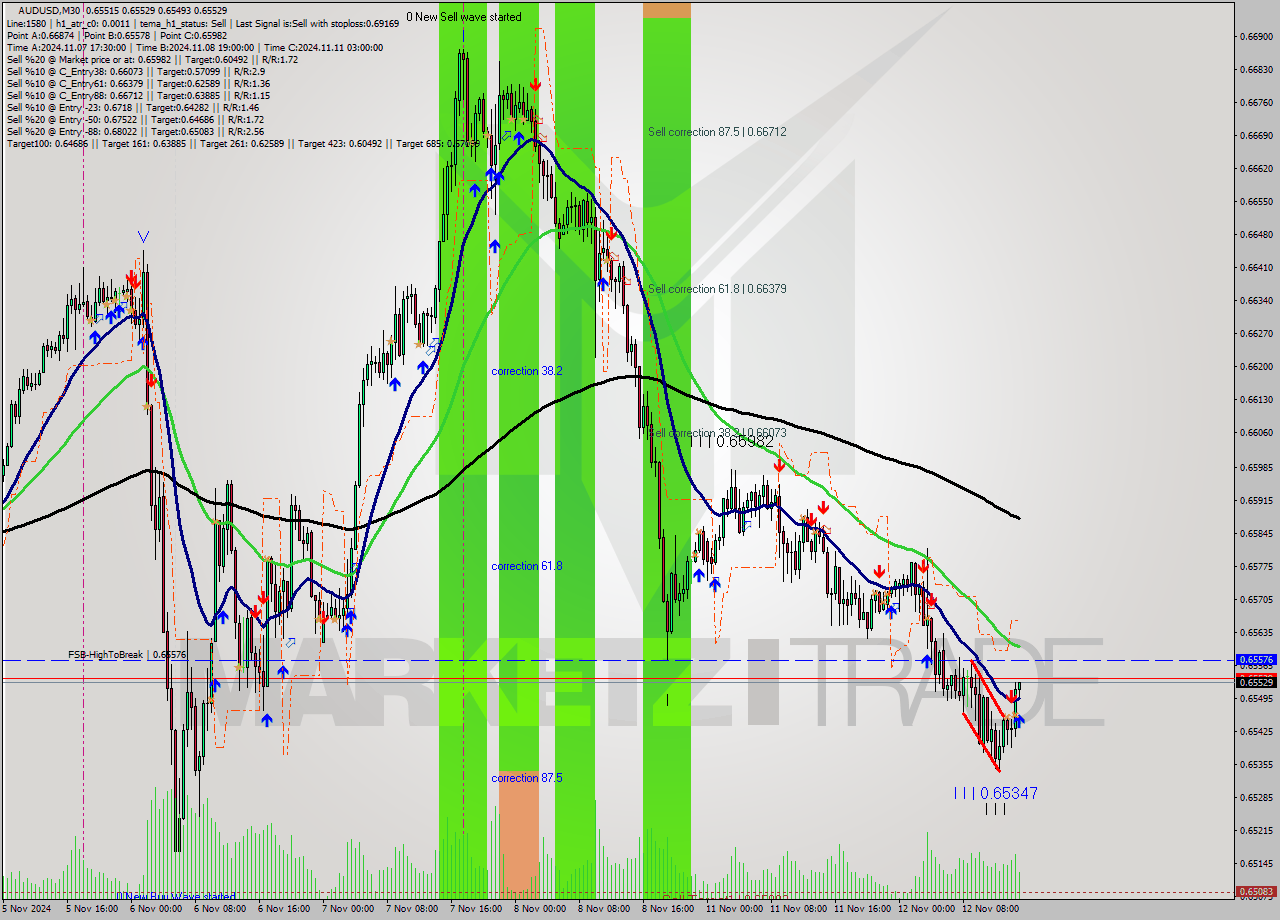Click the '6 Nov 08:00' time axis label

click(x=220, y=909)
